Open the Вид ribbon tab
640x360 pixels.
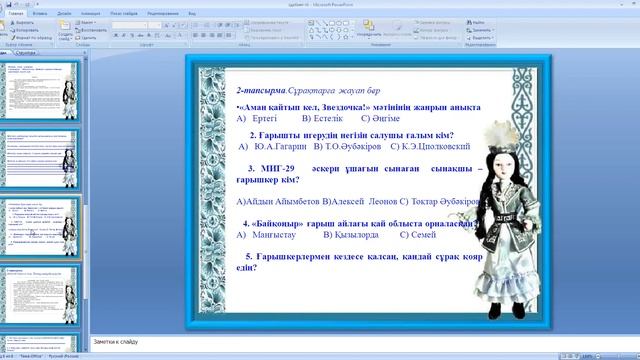192,13
